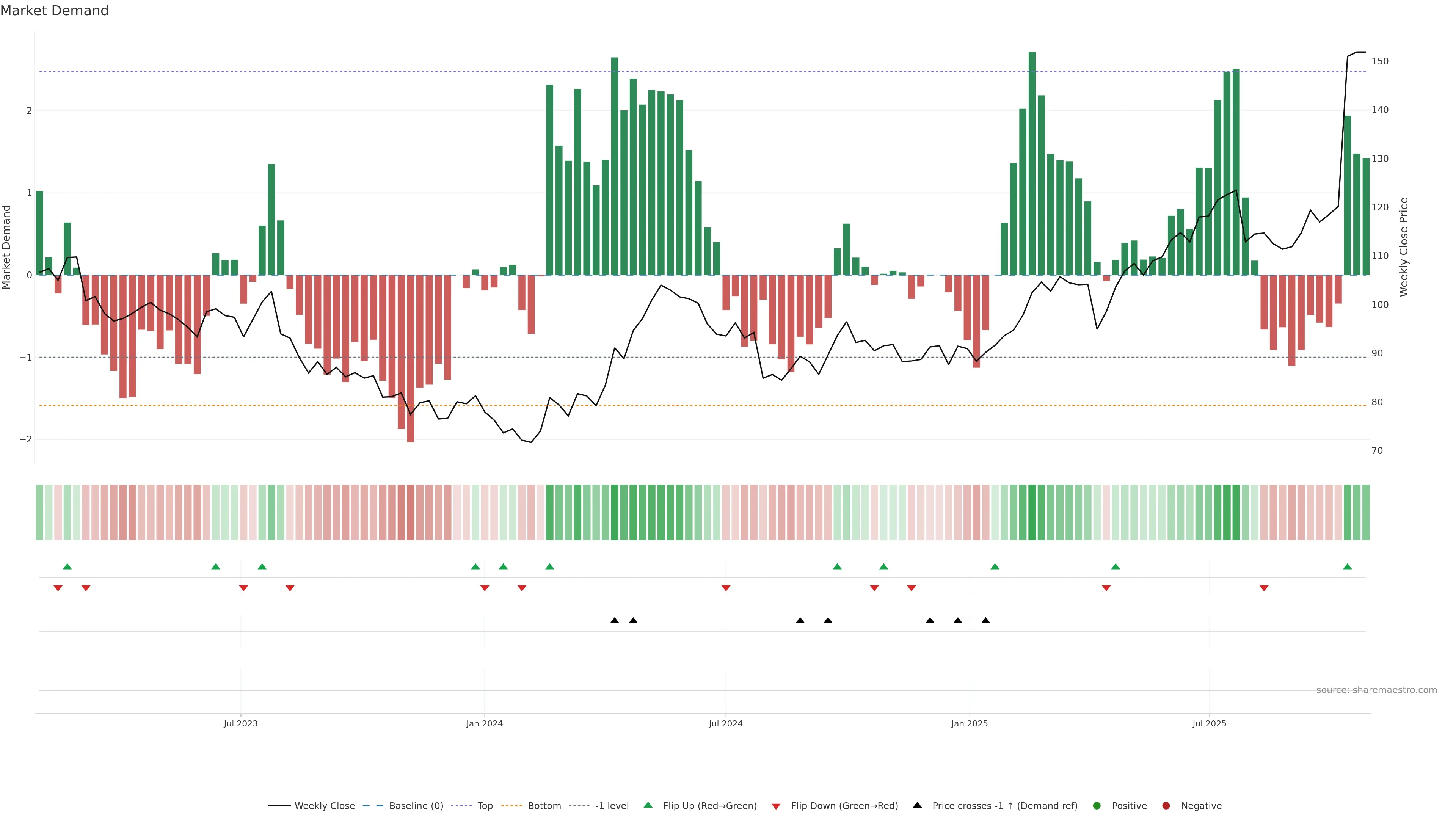Image resolution: width=1456 pixels, height=819 pixels.
Task: Click the first black price-cross triangle marker
Action: pos(614,621)
